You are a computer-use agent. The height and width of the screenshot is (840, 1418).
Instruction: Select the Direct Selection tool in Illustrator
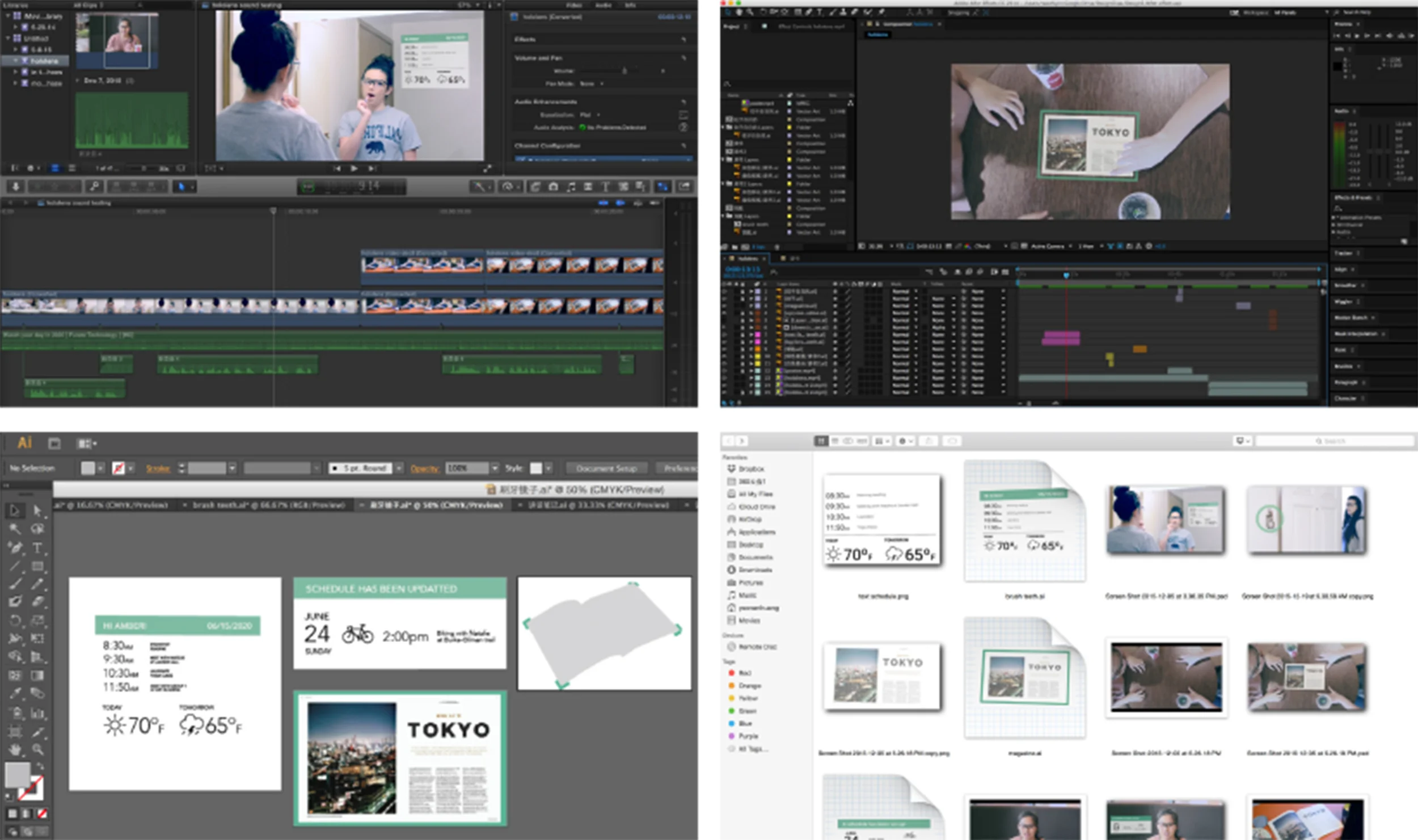tap(37, 511)
